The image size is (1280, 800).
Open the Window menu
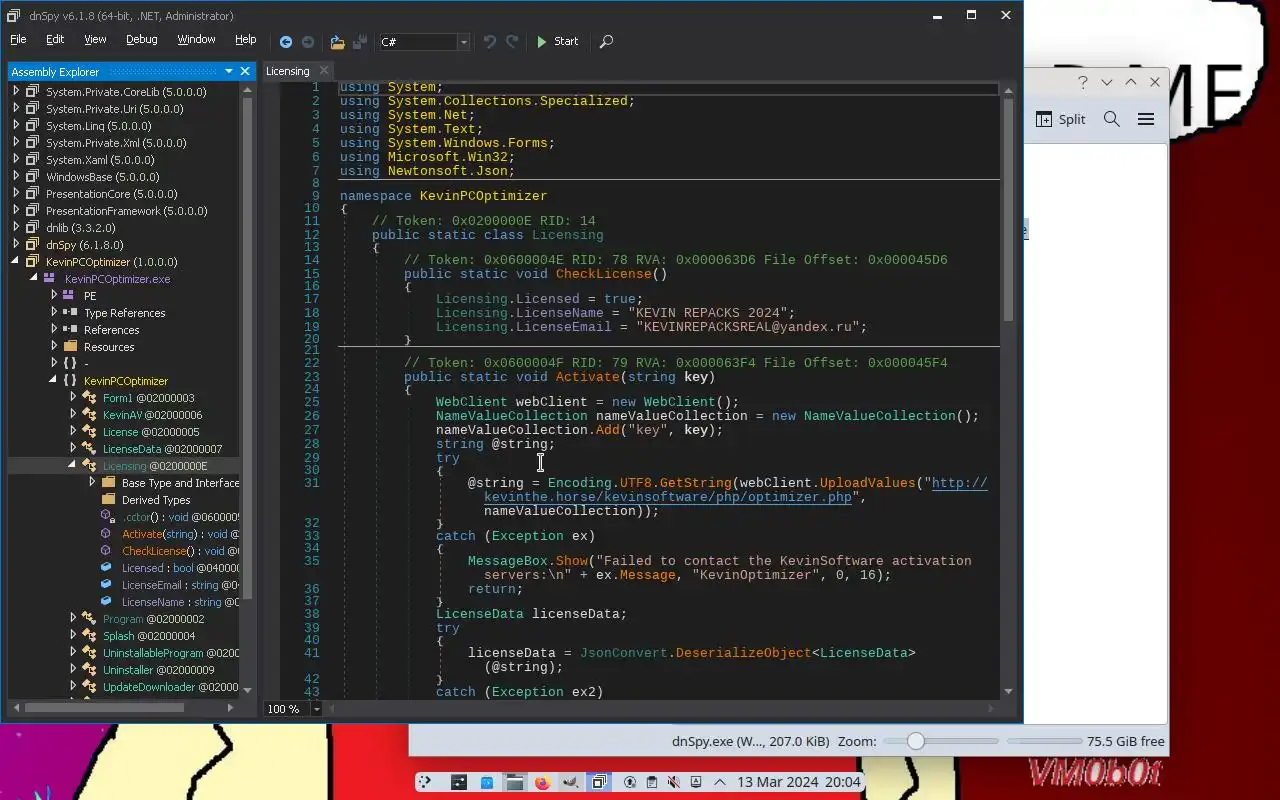196,40
